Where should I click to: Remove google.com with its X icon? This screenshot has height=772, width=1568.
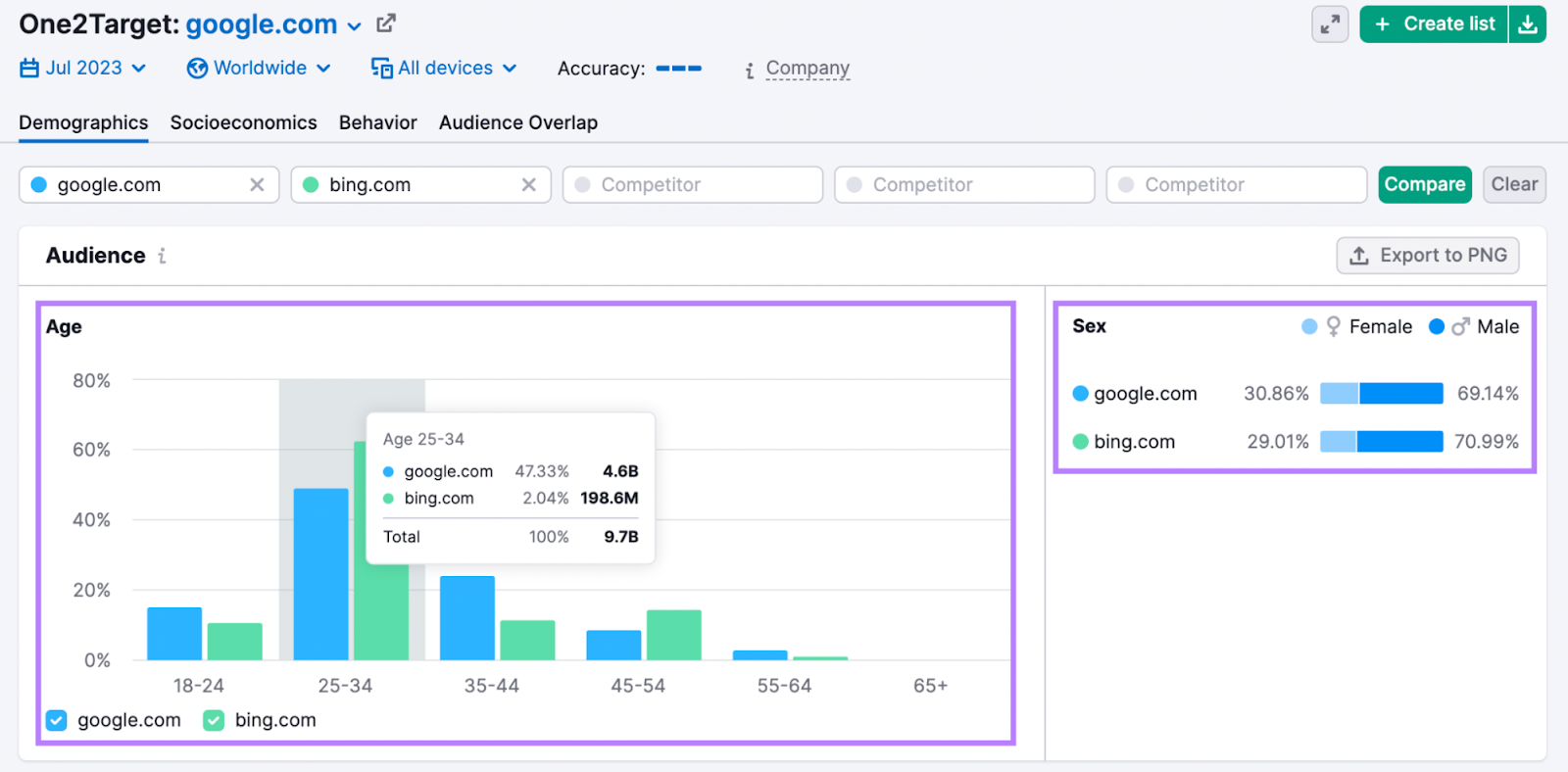[257, 184]
